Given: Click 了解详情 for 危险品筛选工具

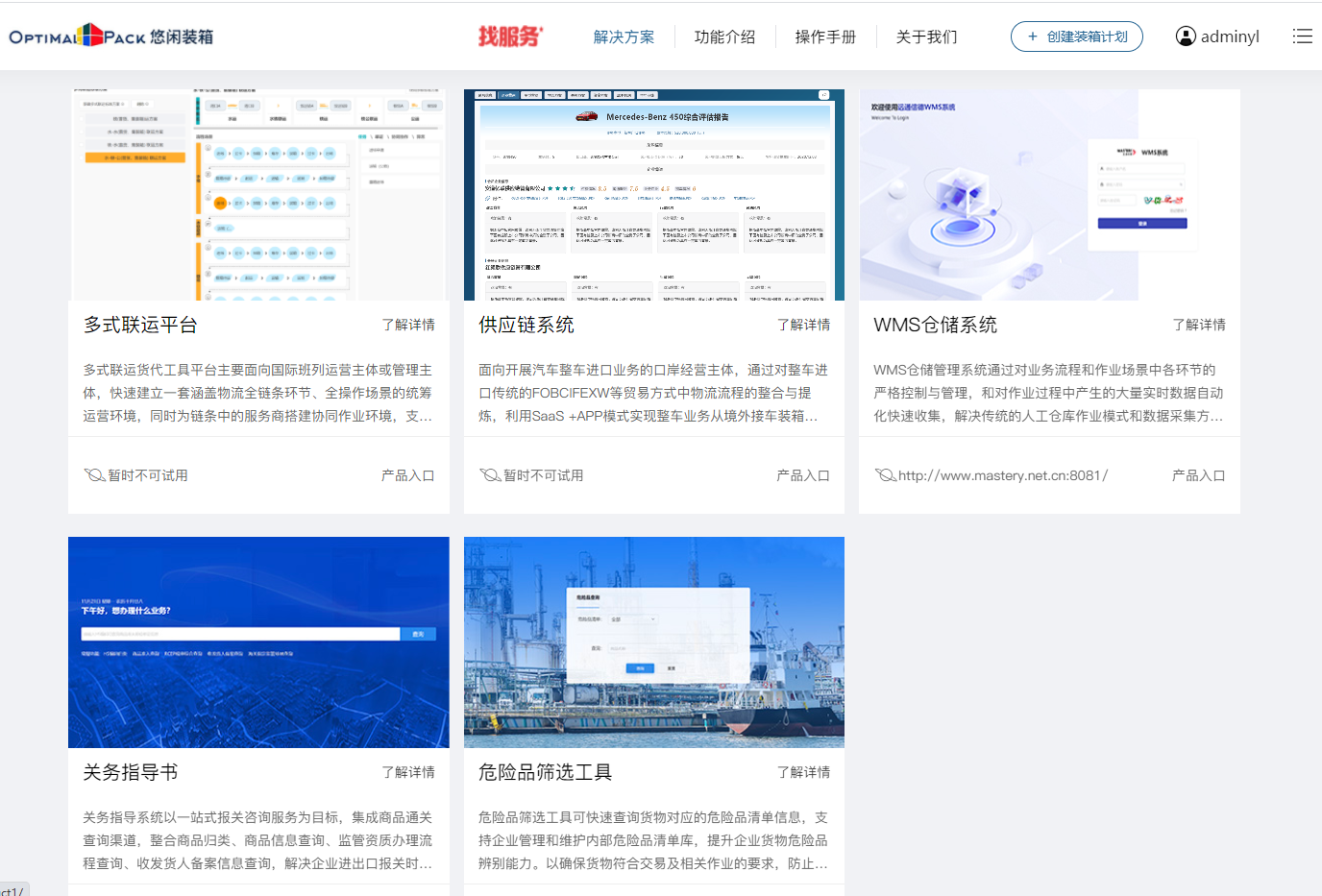Looking at the screenshot, I should pos(803,772).
